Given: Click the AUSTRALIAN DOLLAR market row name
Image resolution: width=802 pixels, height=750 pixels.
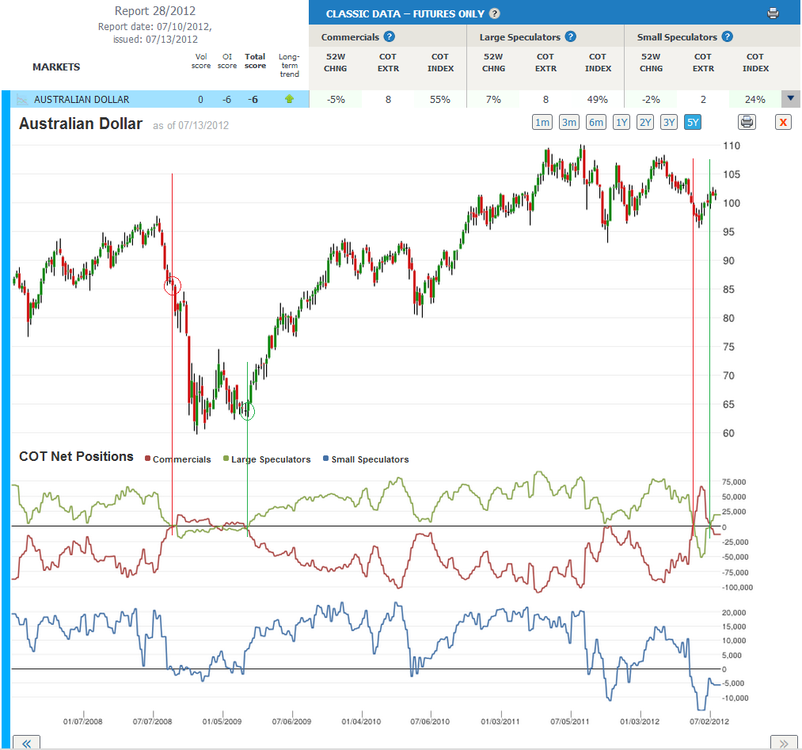Looking at the screenshot, I should tap(81, 99).
